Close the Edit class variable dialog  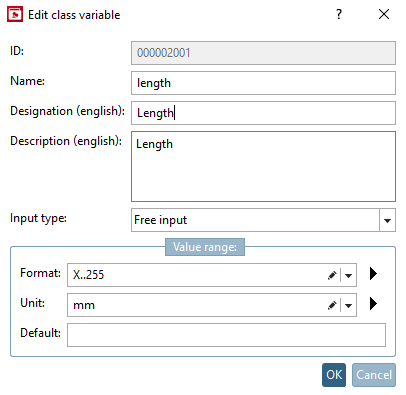384,14
